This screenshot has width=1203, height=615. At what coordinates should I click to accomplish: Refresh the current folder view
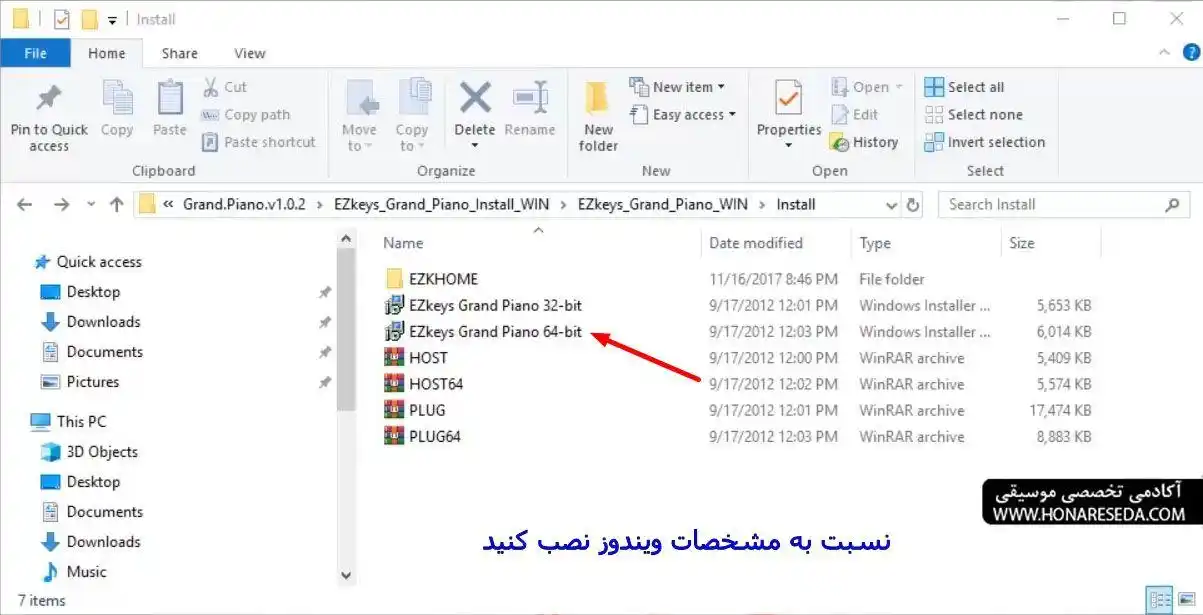(912, 204)
